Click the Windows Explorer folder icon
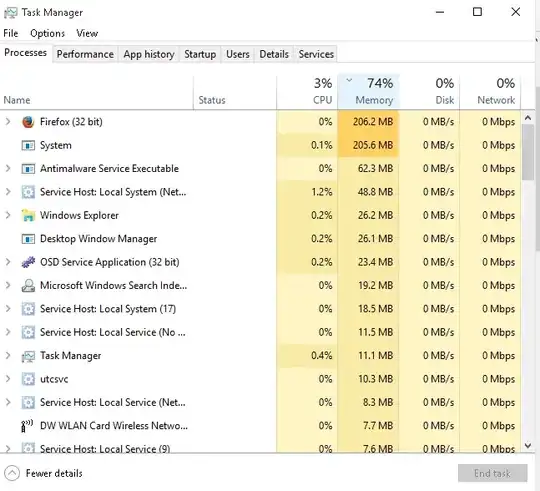The width and height of the screenshot is (540, 491). 28,216
